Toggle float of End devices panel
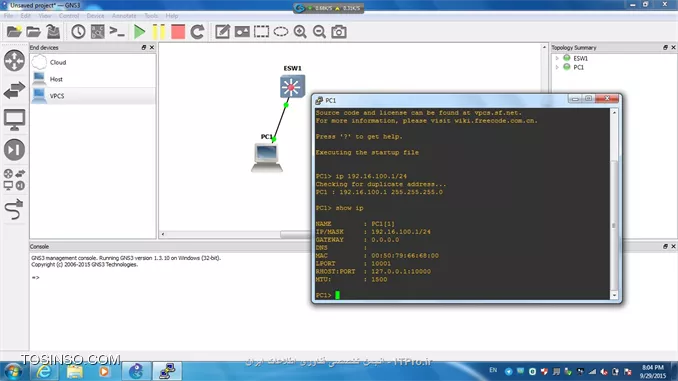Image resolution: width=678 pixels, height=381 pixels. 144,47
